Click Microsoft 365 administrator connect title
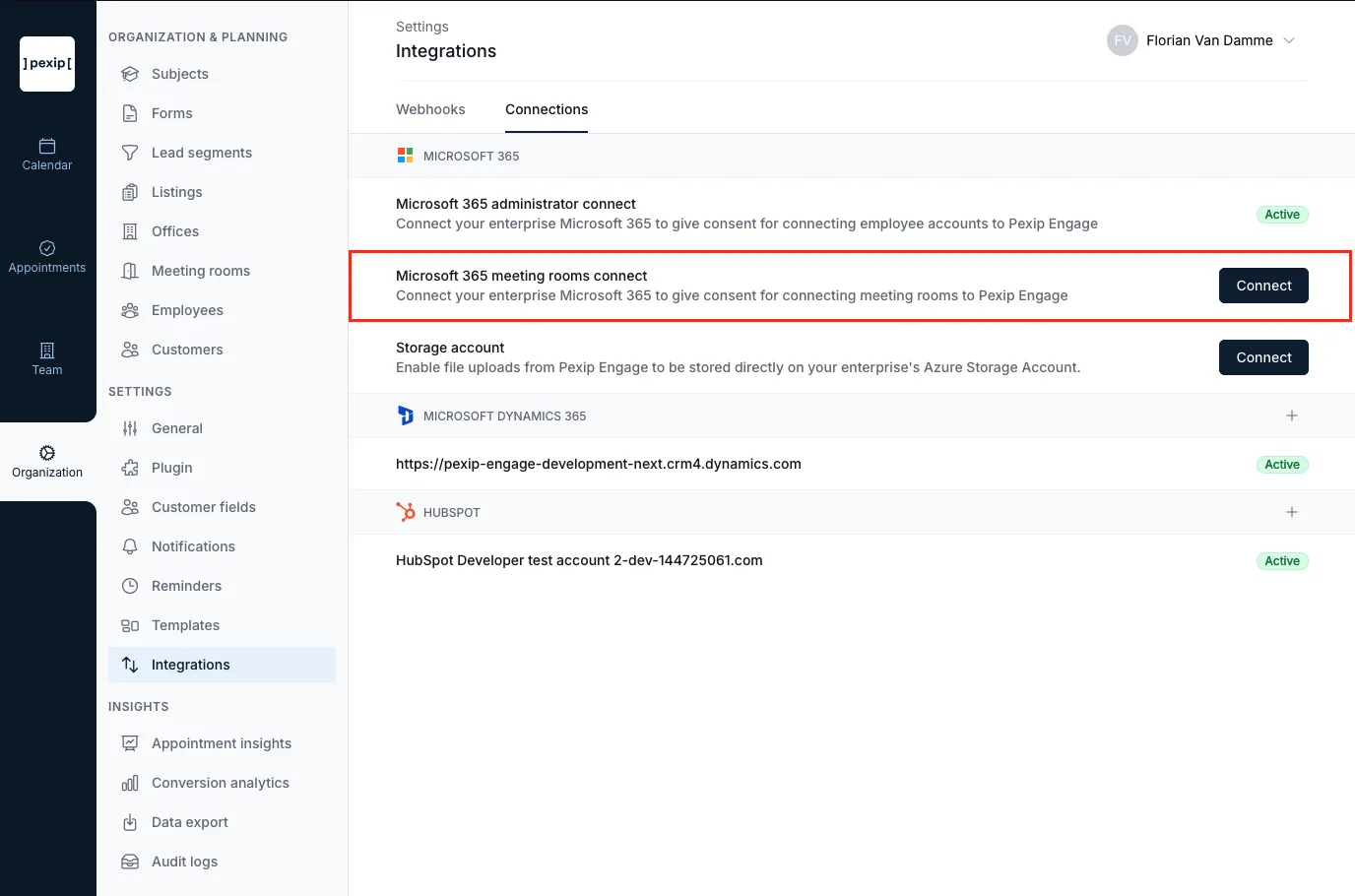1355x896 pixels. 516,204
